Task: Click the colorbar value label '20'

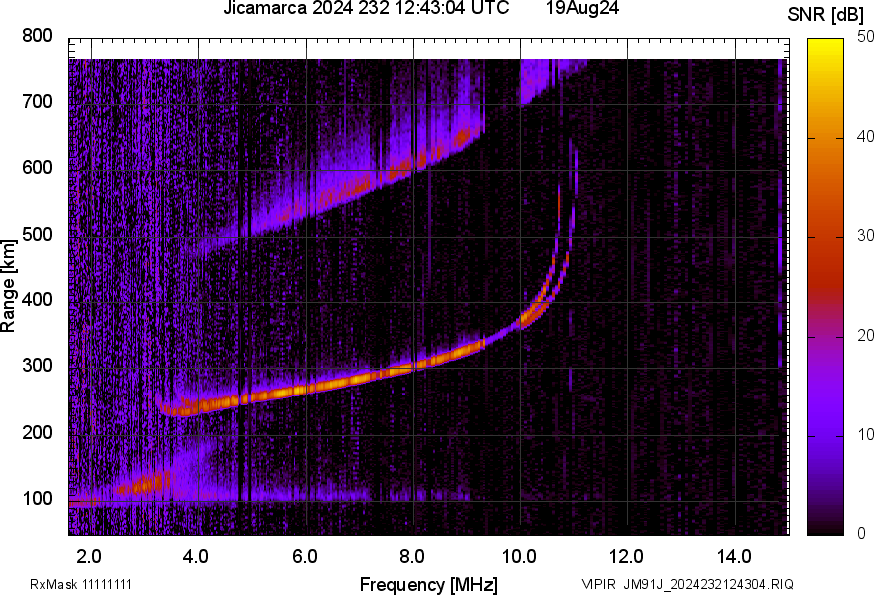Action: pos(865,335)
